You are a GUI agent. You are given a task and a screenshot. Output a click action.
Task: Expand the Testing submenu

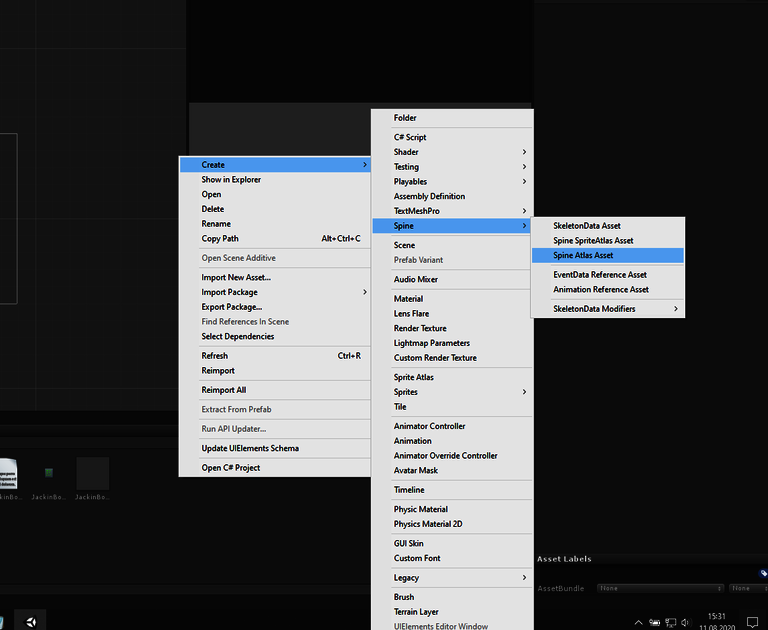(x=452, y=167)
